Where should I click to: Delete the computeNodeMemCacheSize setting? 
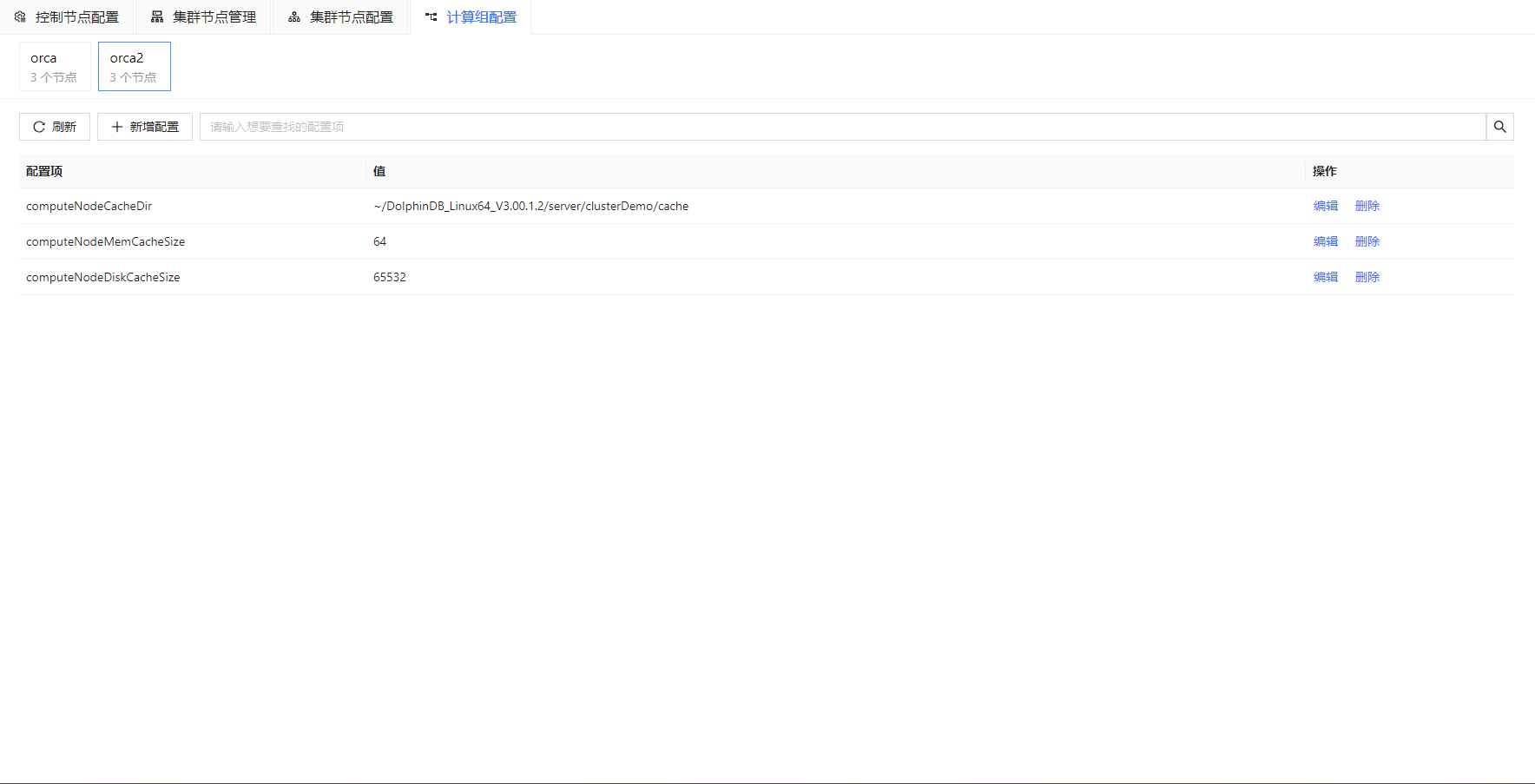[x=1367, y=241]
